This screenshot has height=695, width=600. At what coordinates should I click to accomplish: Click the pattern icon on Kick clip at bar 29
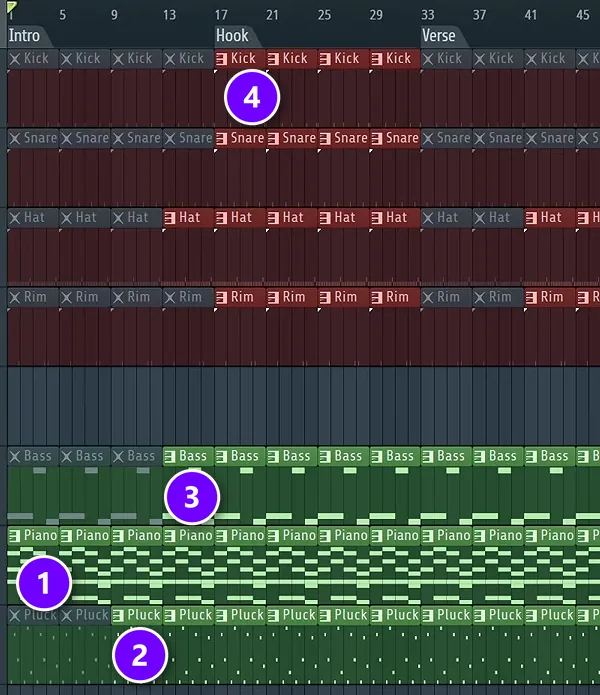click(377, 59)
